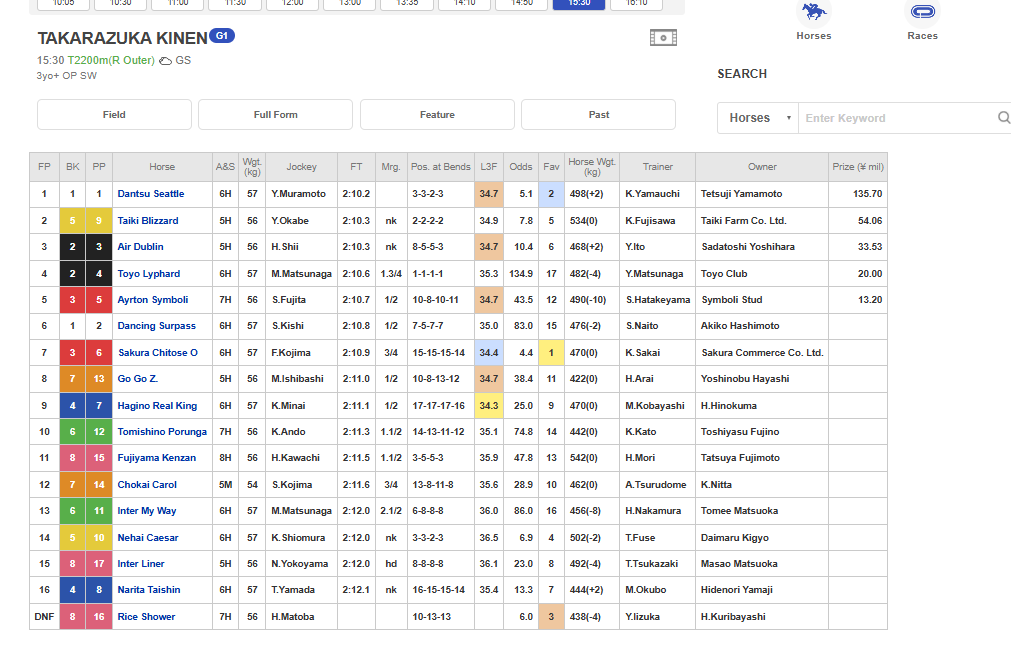The width and height of the screenshot is (1011, 652).
Task: Click jockey name Y.Okabe
Action: coord(290,221)
